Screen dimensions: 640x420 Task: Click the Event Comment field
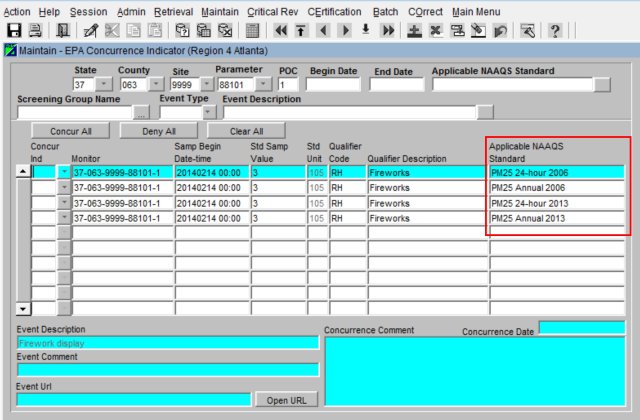[168, 370]
